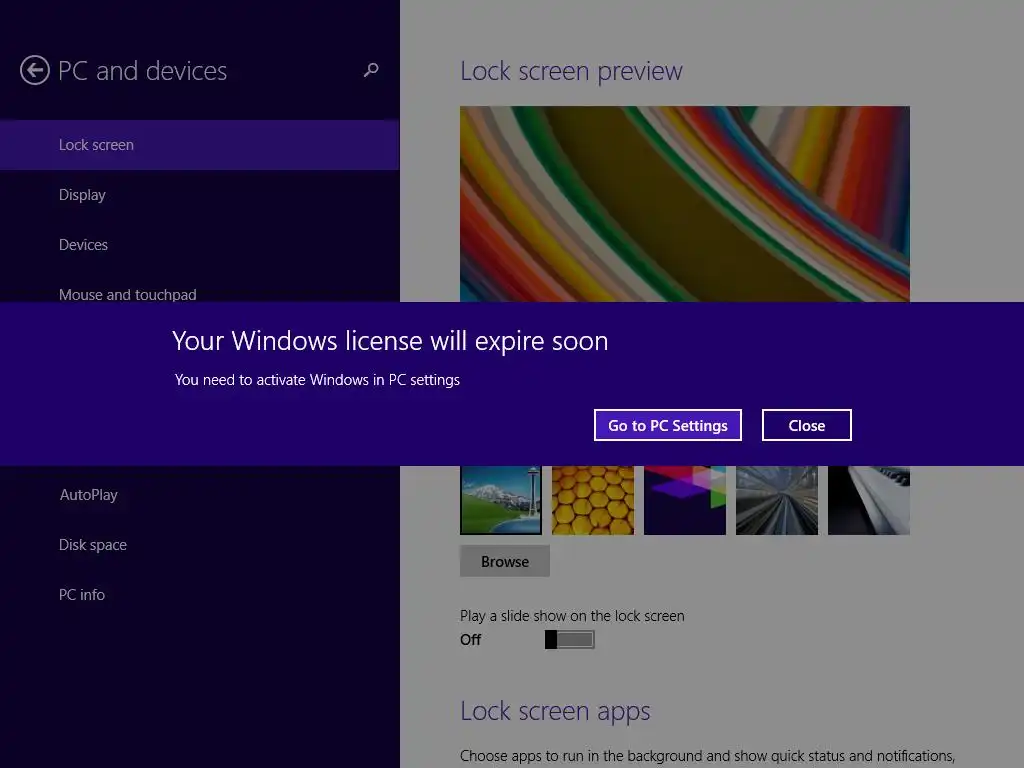
Task: Click 'Play a slide show on the lock screen' label
Action: tap(572, 616)
